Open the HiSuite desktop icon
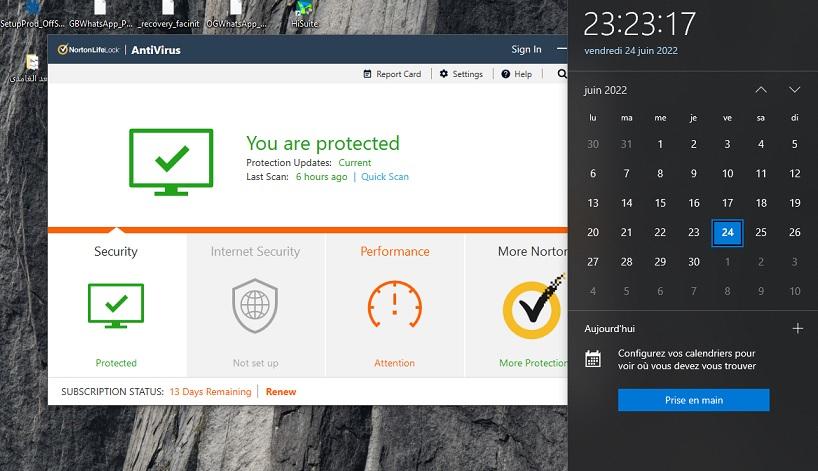Viewport: 818px width, 471px height. (x=305, y=14)
